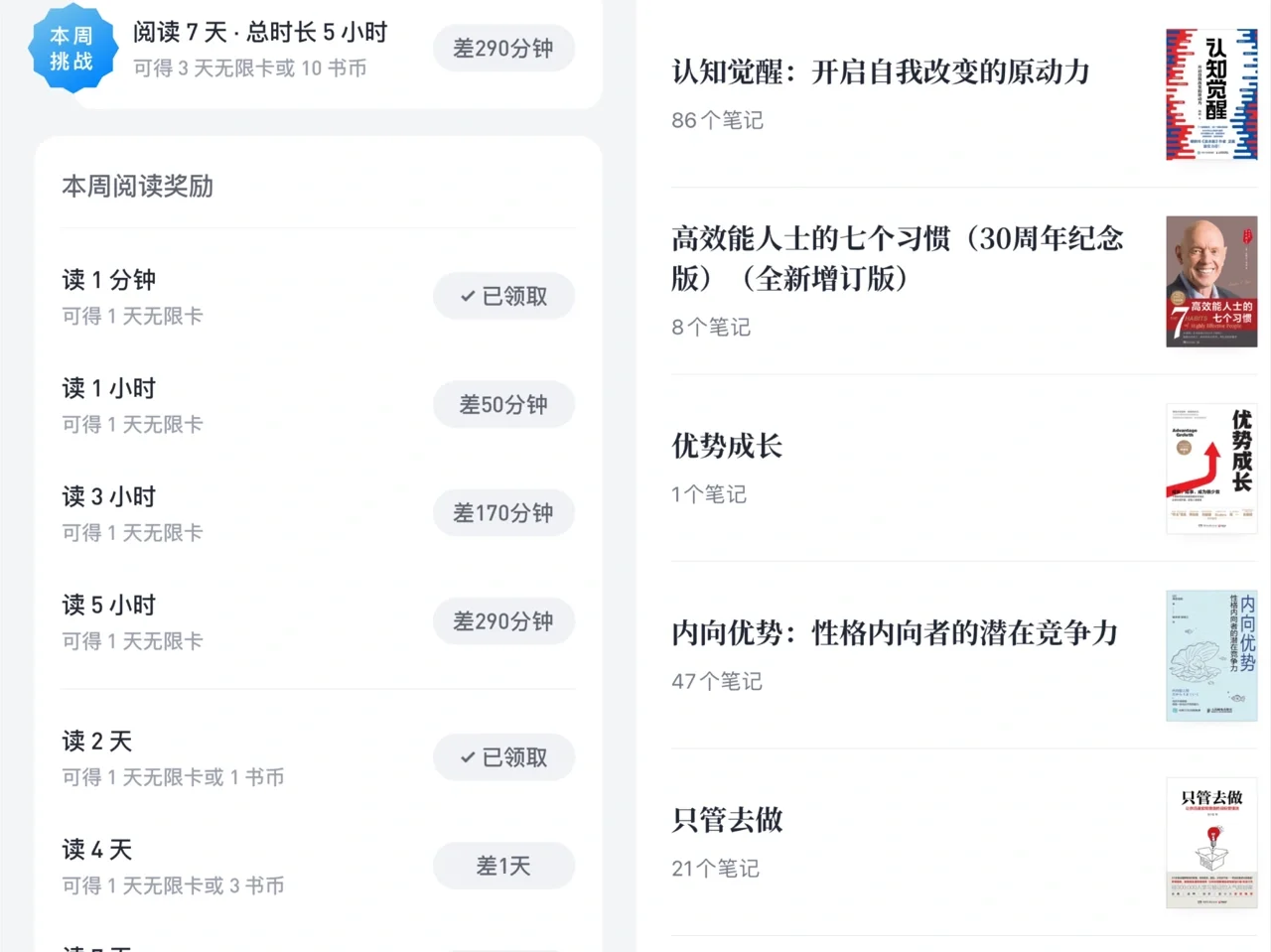
Task: Open the 优势成长 book cover
Action: coord(1210,467)
